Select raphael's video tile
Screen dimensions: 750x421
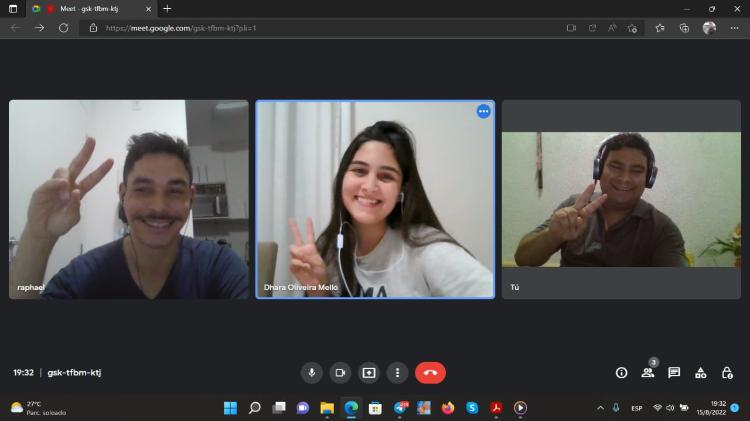(129, 199)
